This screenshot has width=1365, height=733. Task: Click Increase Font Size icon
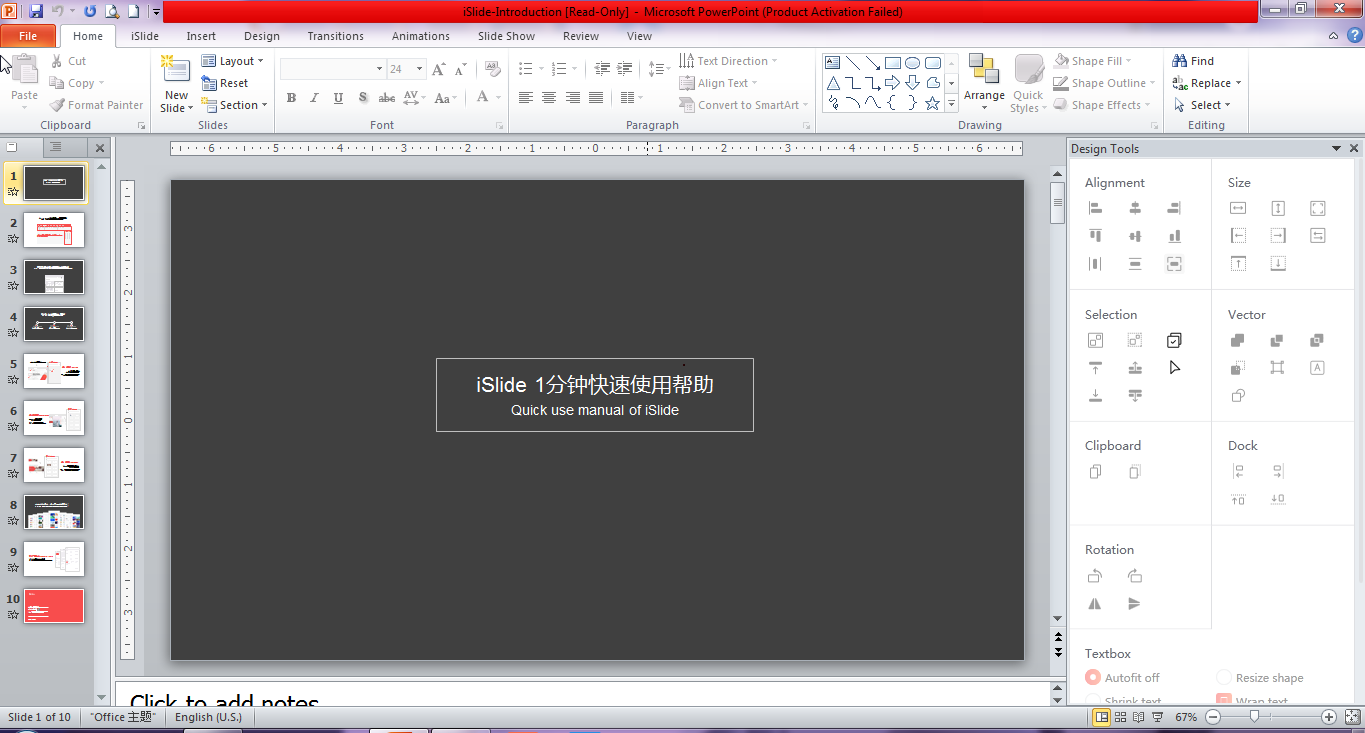point(439,69)
